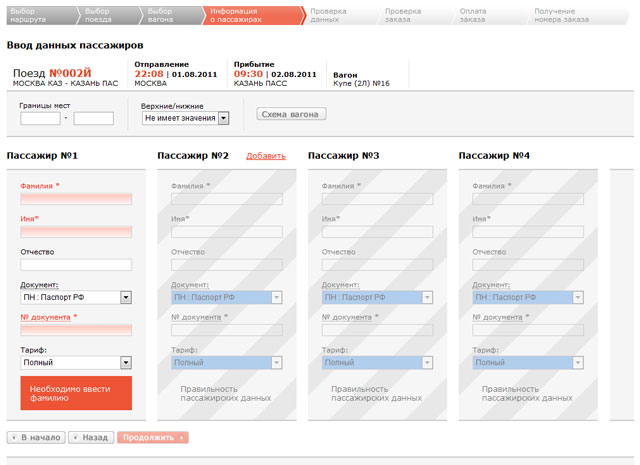Click the second Границы мест input field
Viewport: 640px width, 465px height.
(93, 118)
